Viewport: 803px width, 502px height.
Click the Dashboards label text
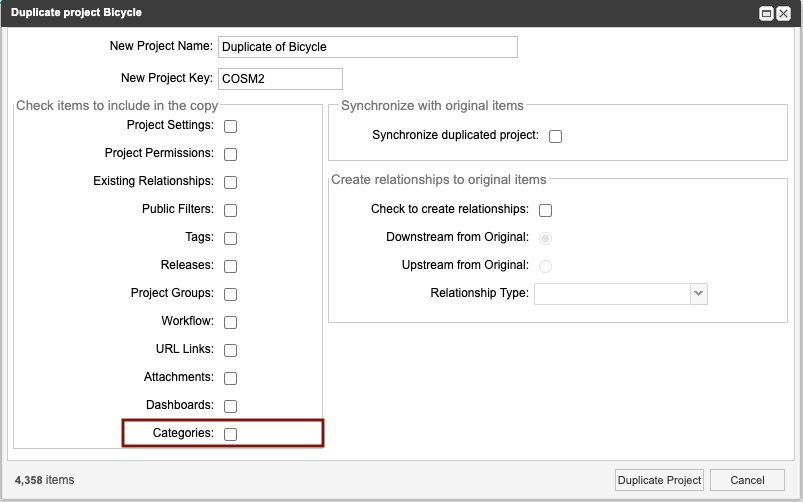tap(180, 405)
